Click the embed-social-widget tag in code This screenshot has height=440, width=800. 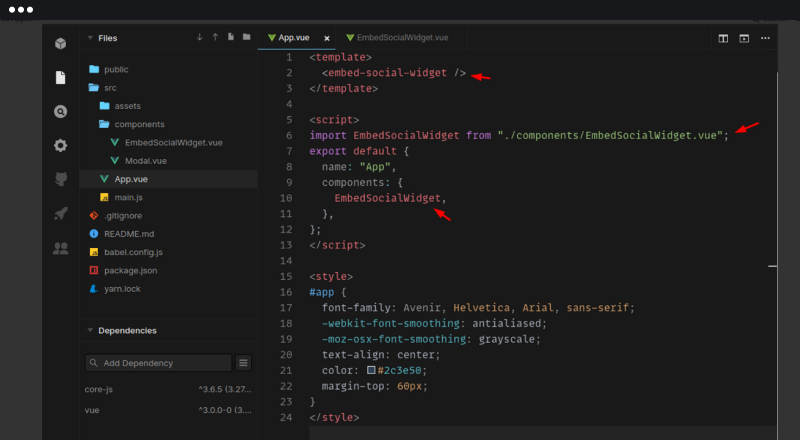(387, 72)
